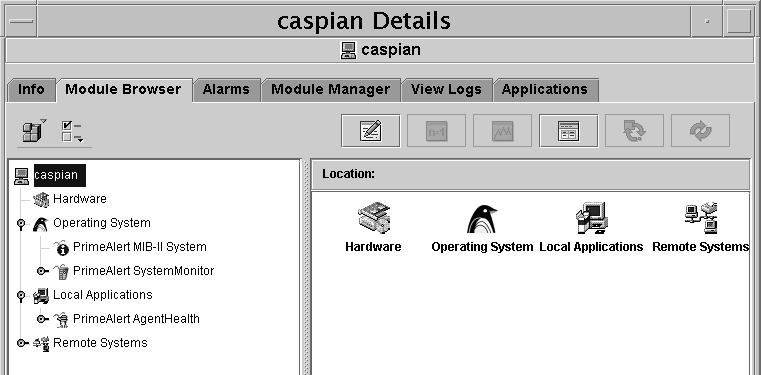Open the Alarms tab
The image size is (761, 375).
tap(226, 90)
